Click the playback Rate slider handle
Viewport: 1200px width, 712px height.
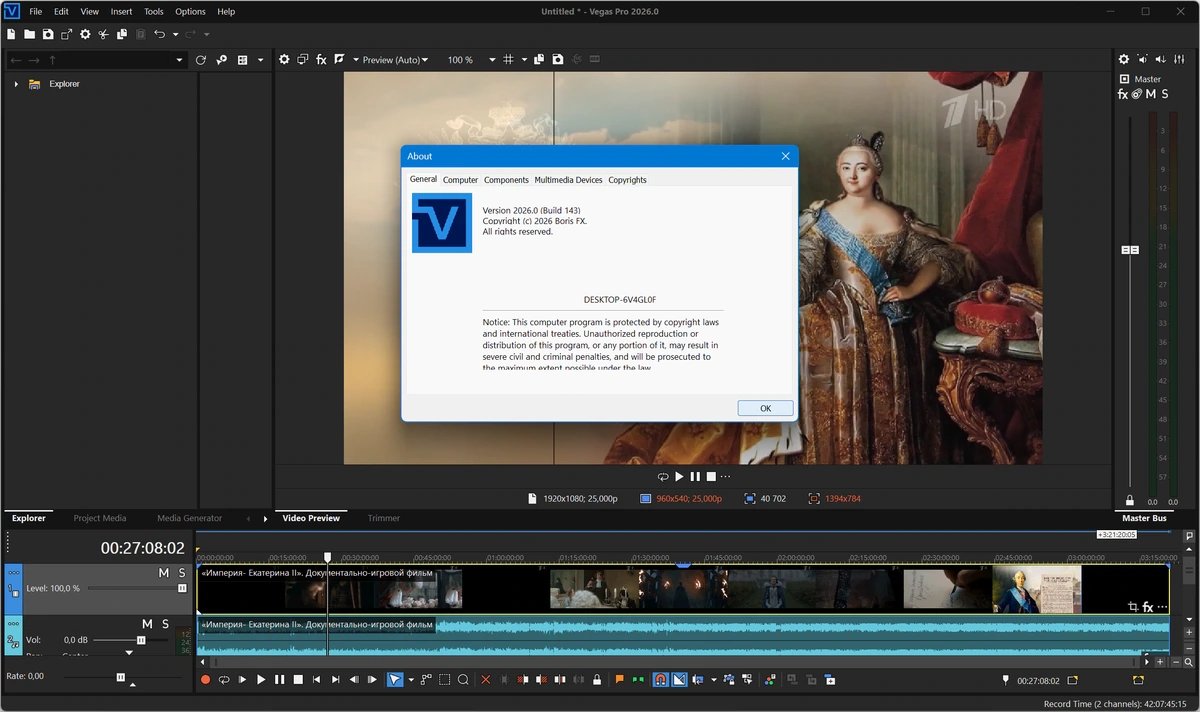click(121, 677)
